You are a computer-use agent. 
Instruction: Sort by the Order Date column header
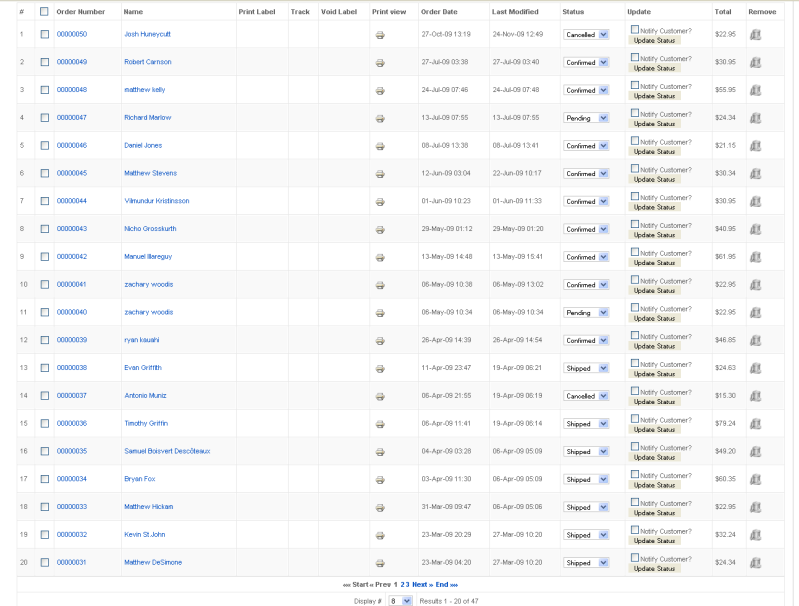[439, 12]
